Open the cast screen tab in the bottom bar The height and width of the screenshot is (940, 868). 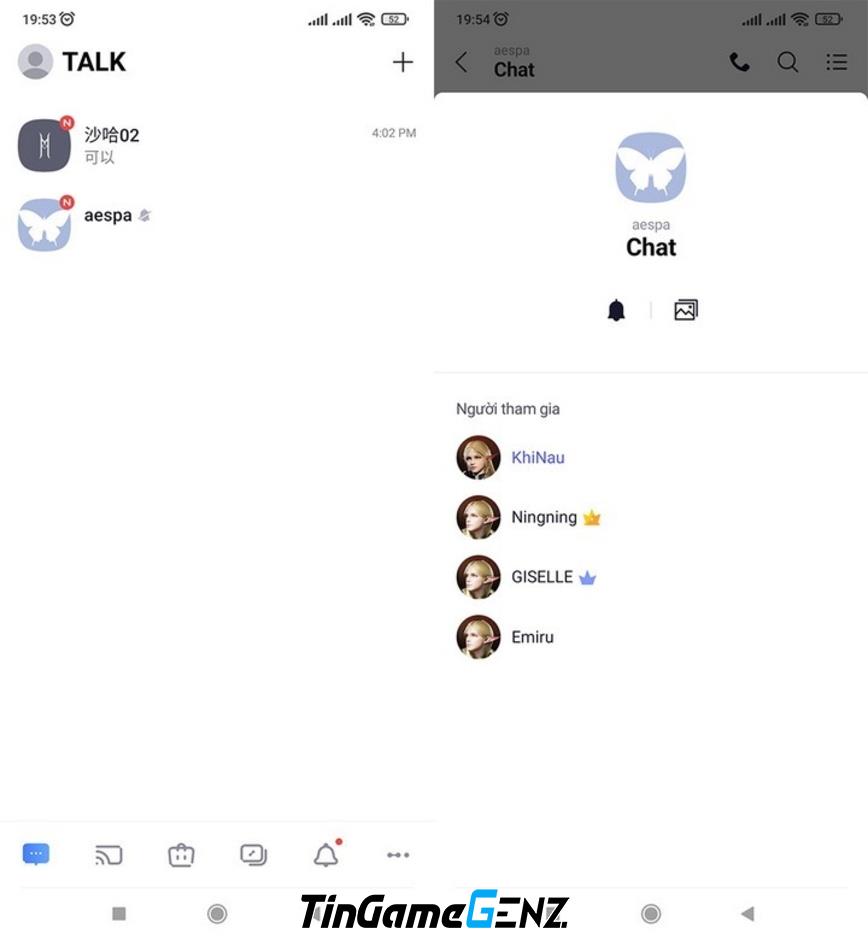pos(108,855)
